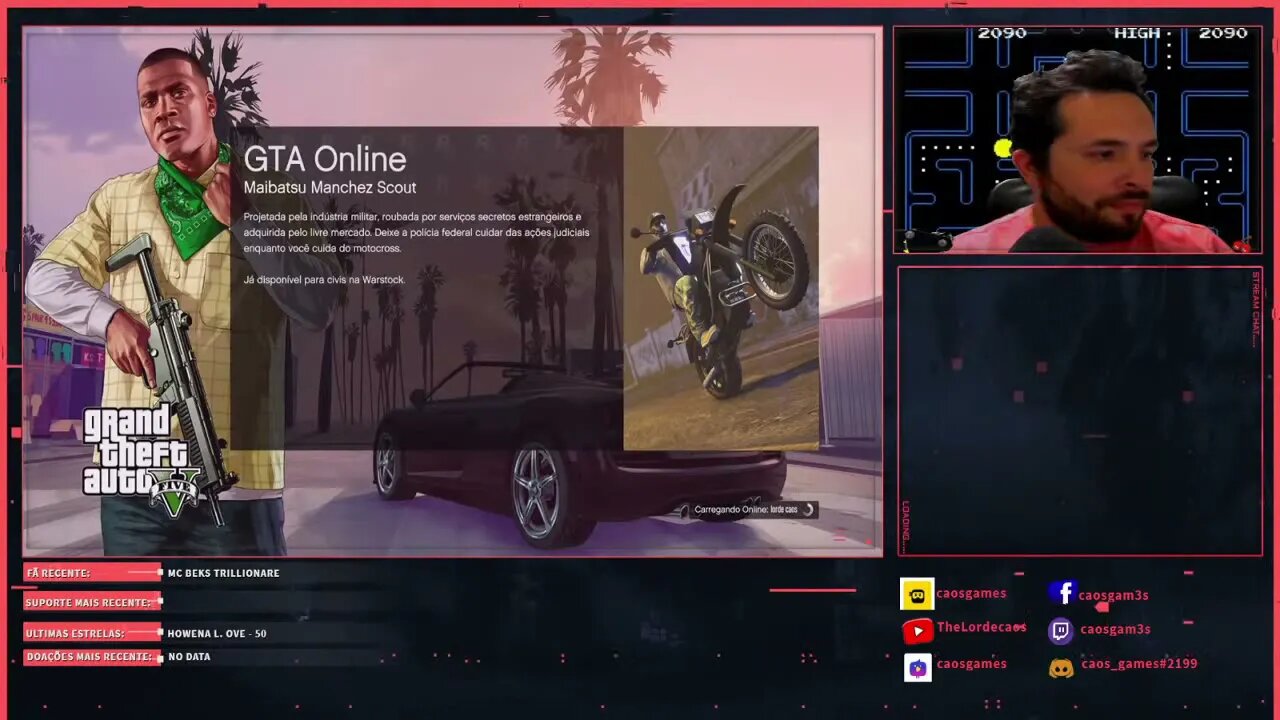
Task: Click caosgames beside the yellow icon
Action: tap(971, 593)
